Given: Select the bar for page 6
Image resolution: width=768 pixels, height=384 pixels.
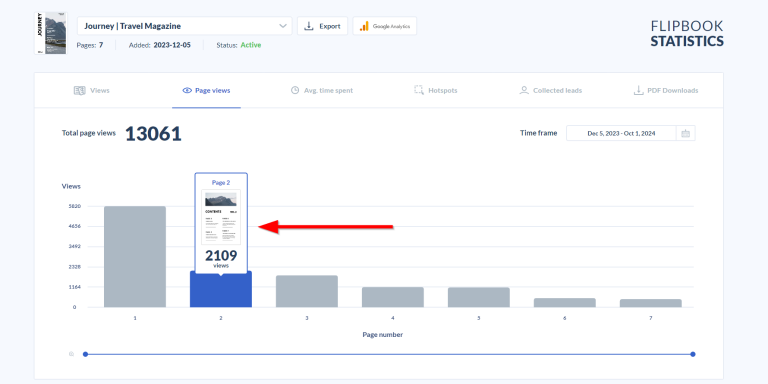Looking at the screenshot, I should click(565, 303).
